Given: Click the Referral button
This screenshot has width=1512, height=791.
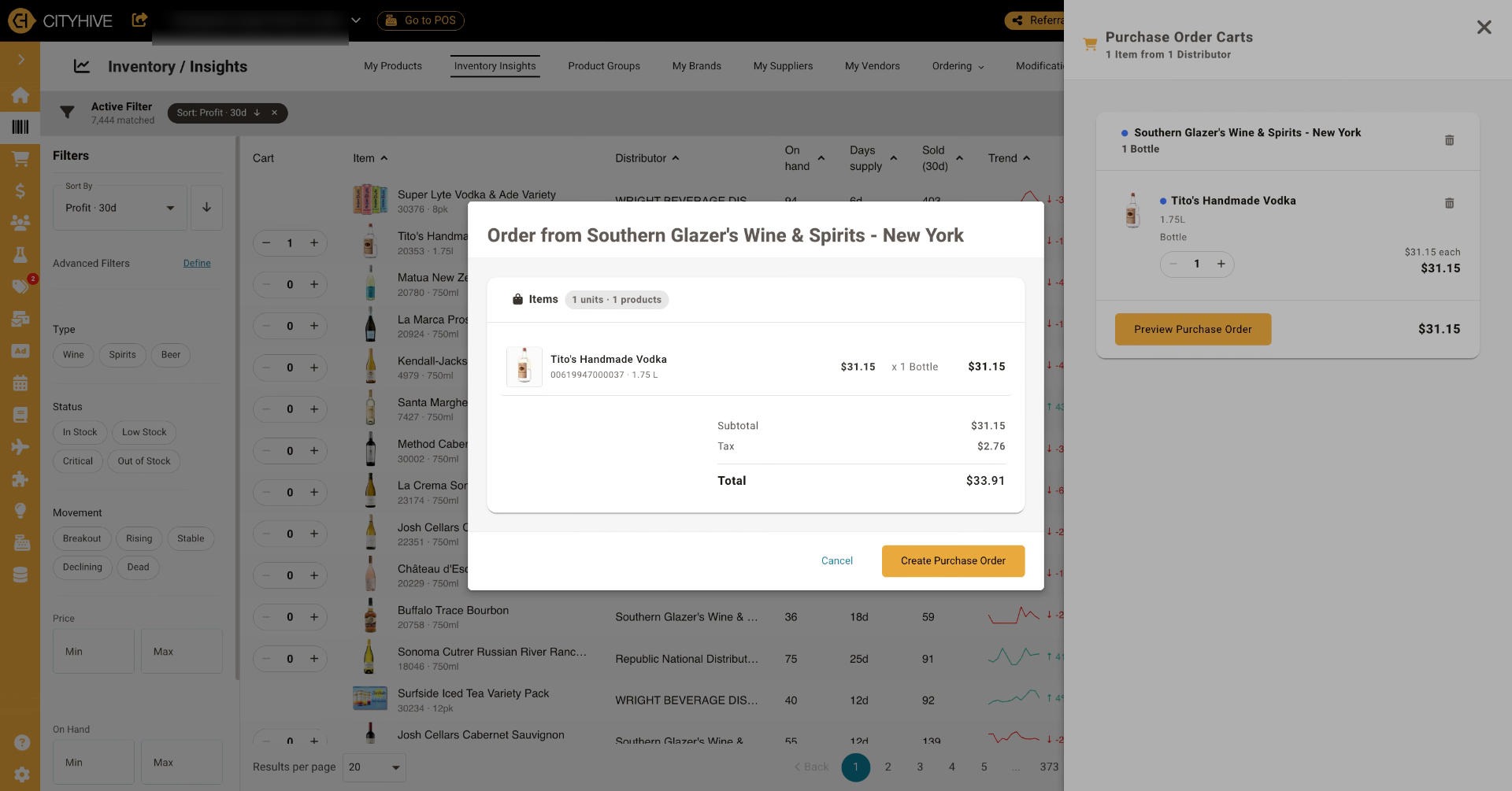Looking at the screenshot, I should coord(1035,20).
